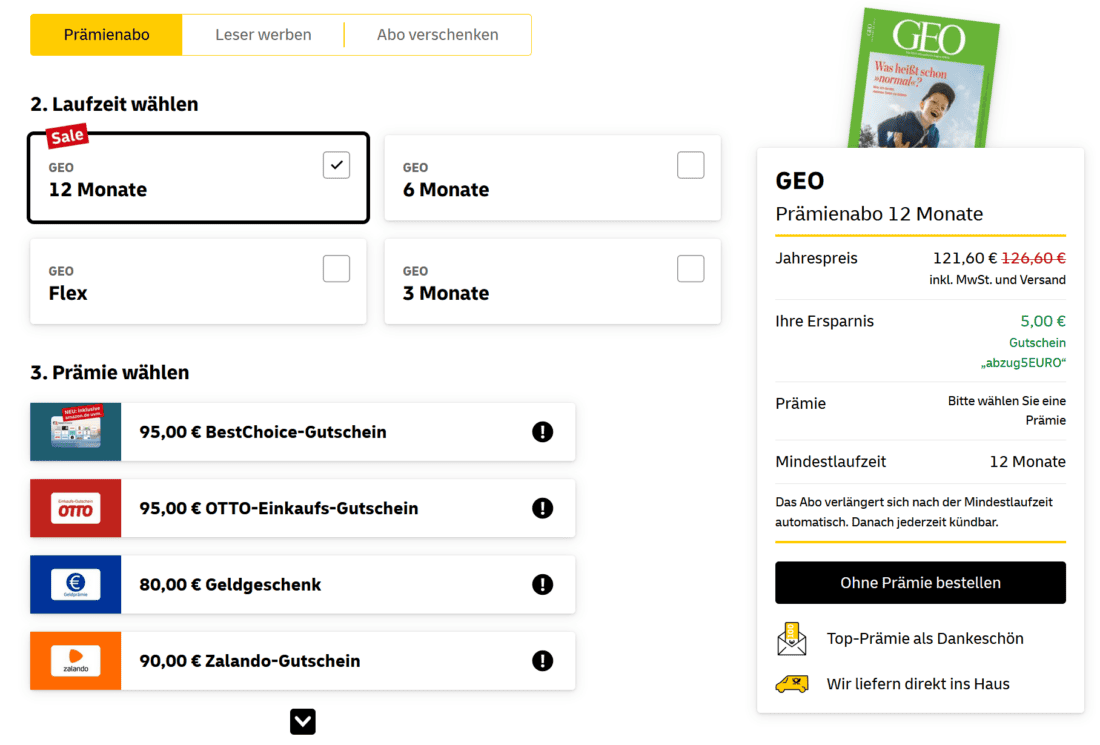Click the yellow delivery van icon

point(792,684)
